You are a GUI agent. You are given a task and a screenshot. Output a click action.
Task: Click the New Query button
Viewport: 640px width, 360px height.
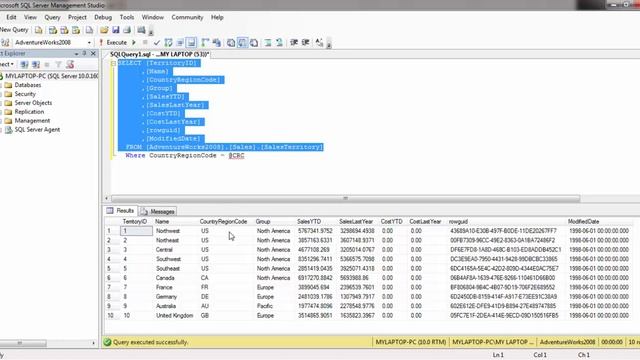14,30
